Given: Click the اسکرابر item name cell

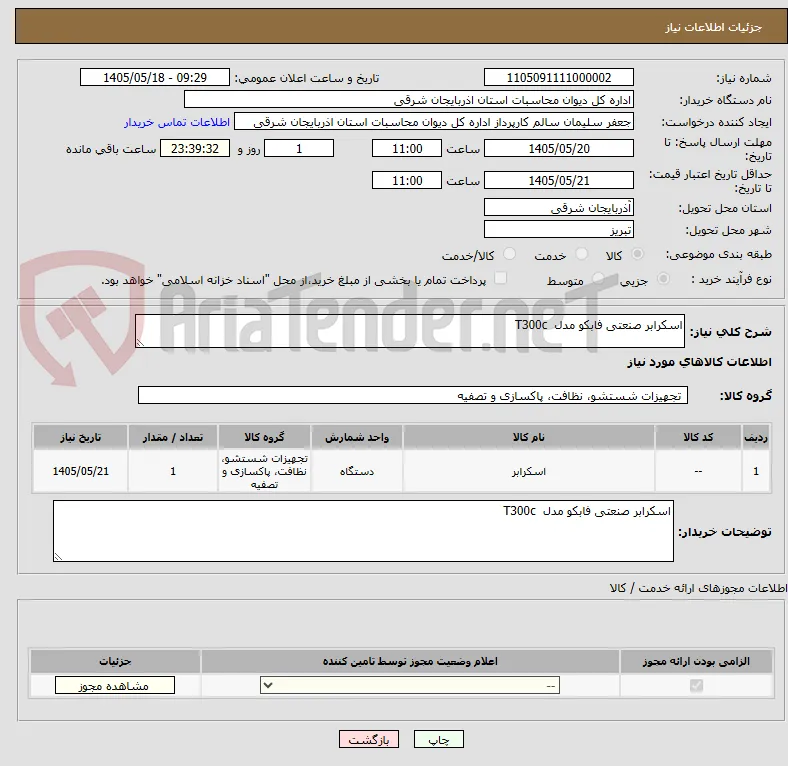Looking at the screenshot, I should [529, 471].
